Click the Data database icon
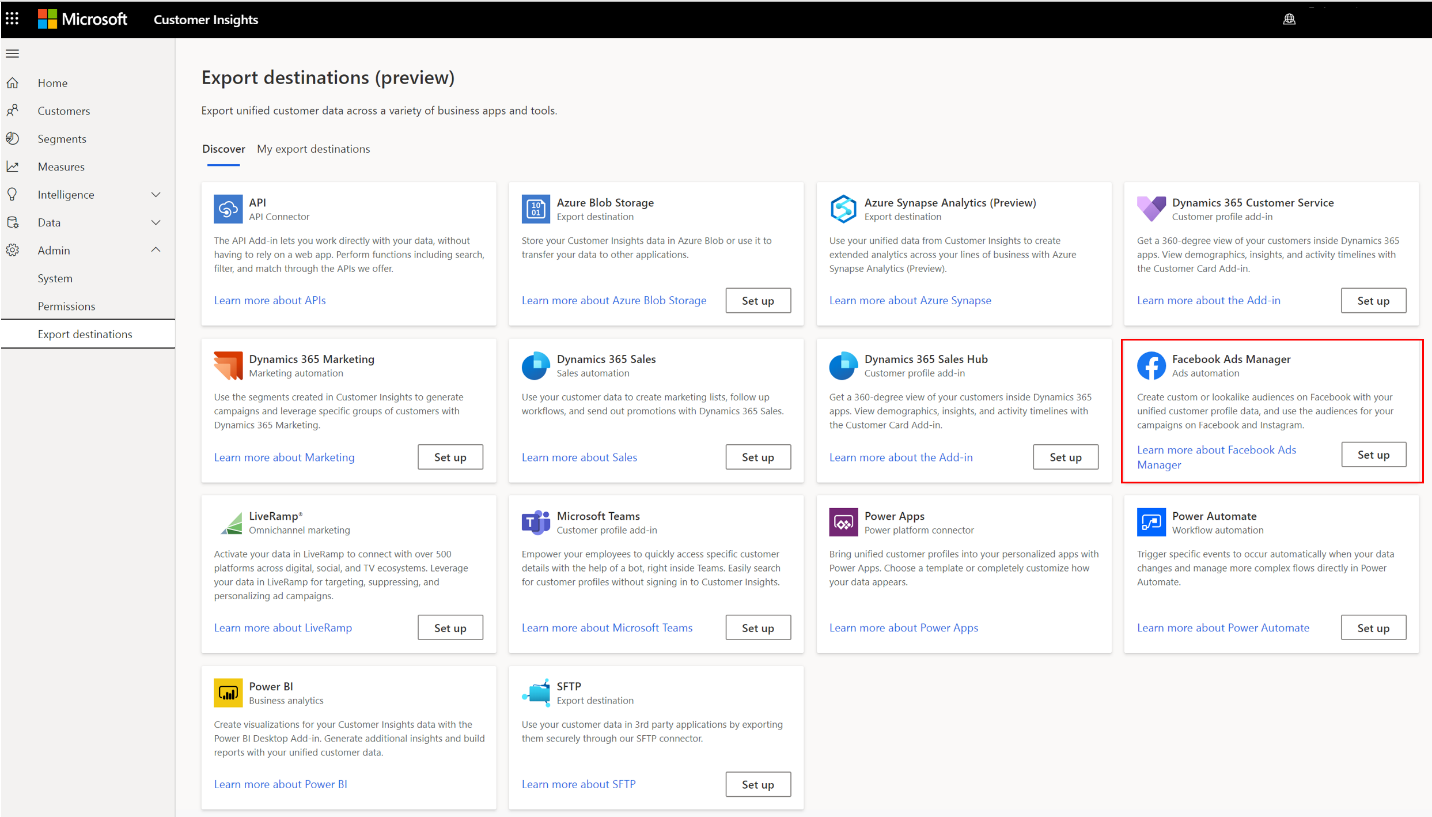The width and height of the screenshot is (1432, 817). coord(13,223)
